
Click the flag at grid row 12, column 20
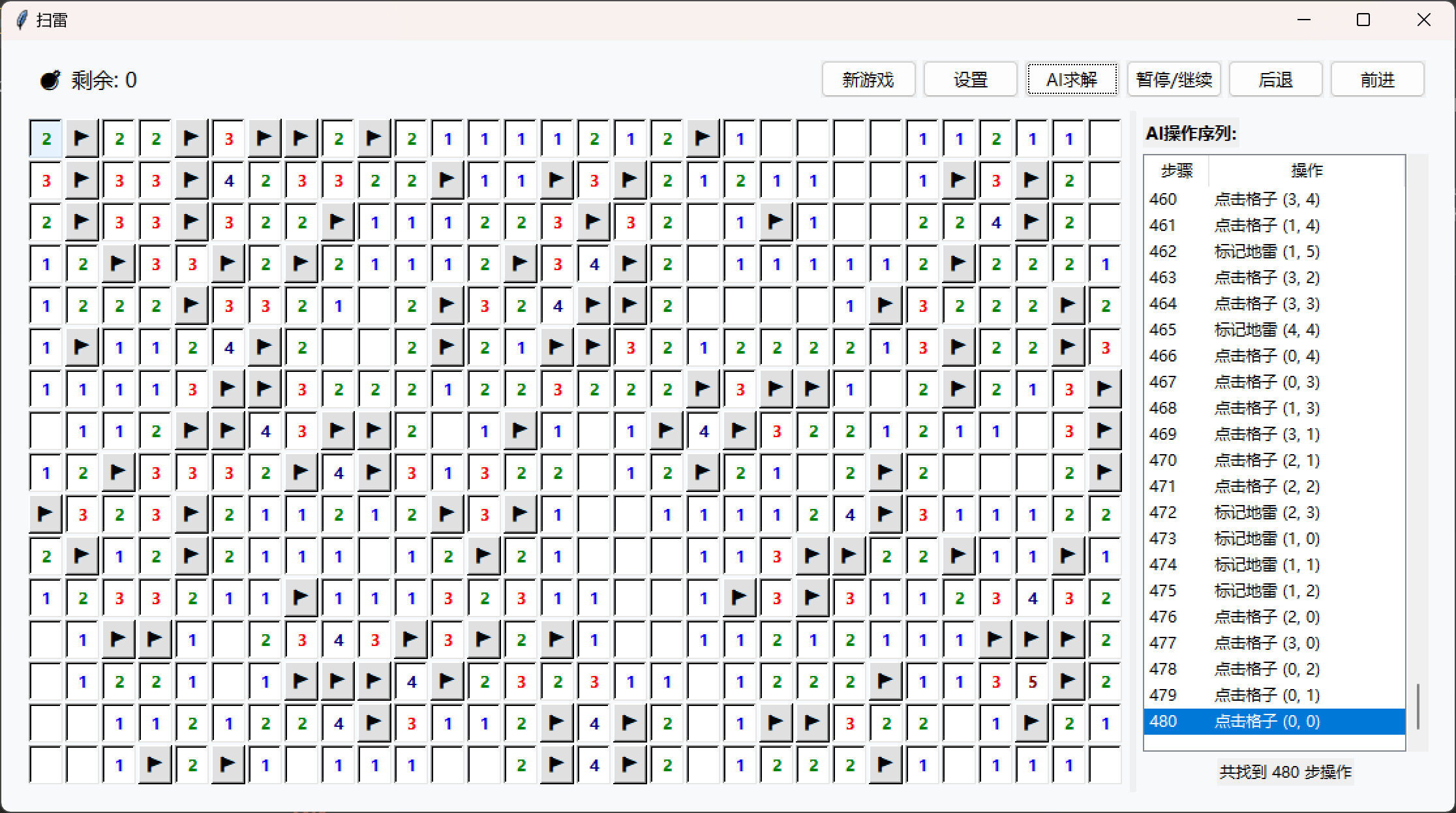[x=740, y=598]
